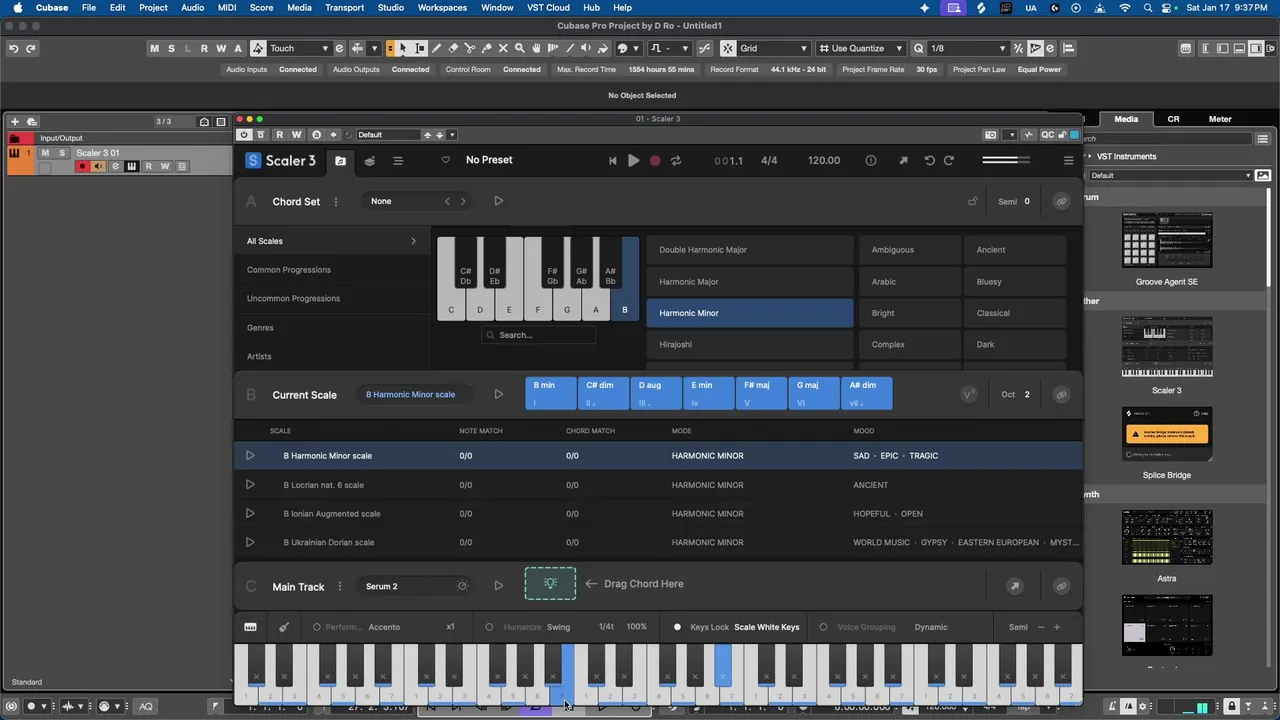Toggle the Voice Grouping option
This screenshot has width=1280, height=720.
823,627
